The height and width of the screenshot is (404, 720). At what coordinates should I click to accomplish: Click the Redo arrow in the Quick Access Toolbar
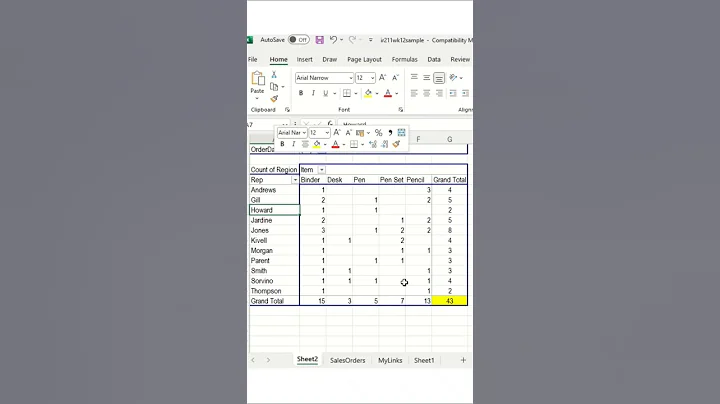(x=352, y=40)
